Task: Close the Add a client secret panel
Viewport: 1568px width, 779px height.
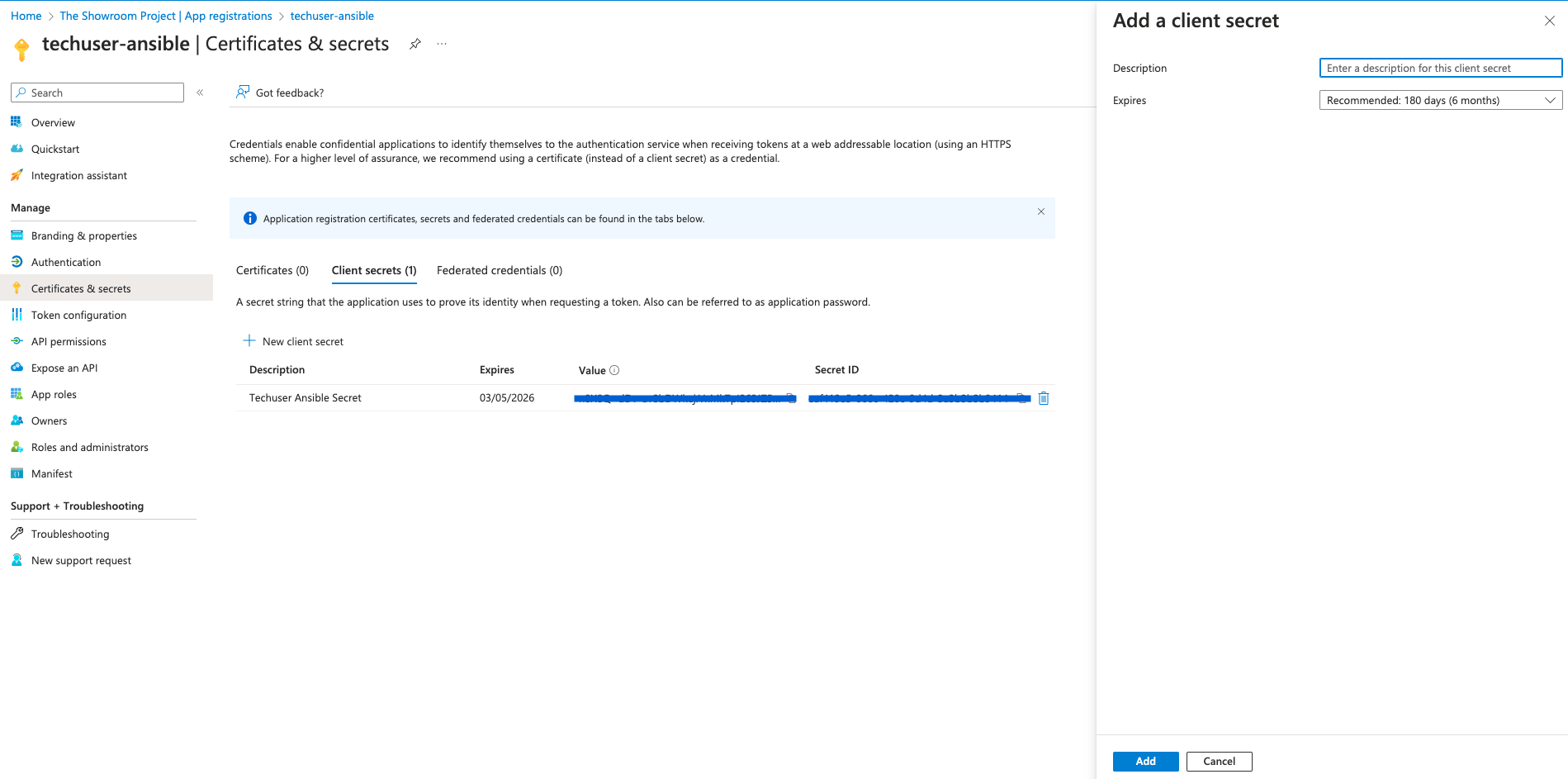Action: pyautogui.click(x=1550, y=21)
